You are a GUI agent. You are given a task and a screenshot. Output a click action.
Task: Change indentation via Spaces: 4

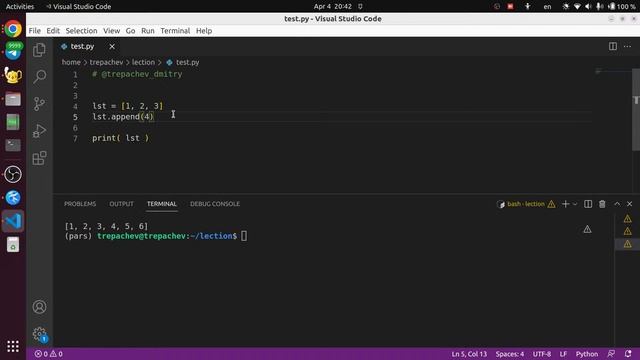point(510,353)
